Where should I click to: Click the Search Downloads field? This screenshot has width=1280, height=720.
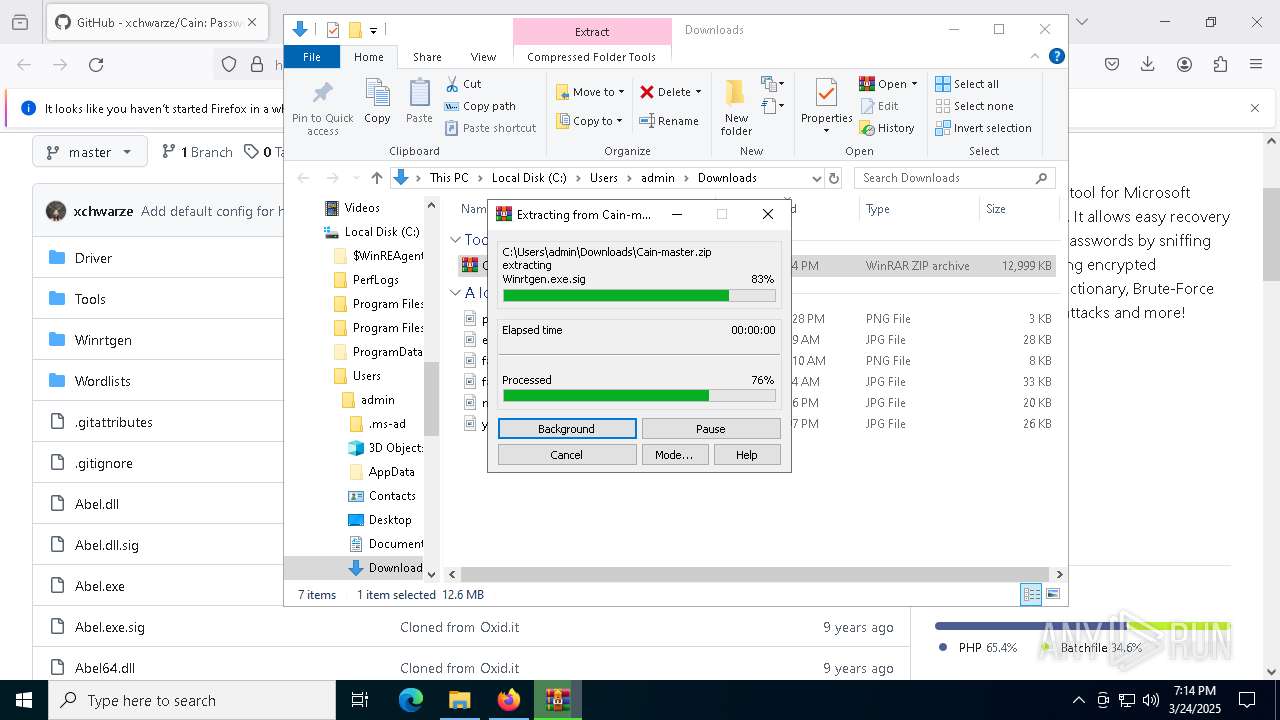pos(954,178)
